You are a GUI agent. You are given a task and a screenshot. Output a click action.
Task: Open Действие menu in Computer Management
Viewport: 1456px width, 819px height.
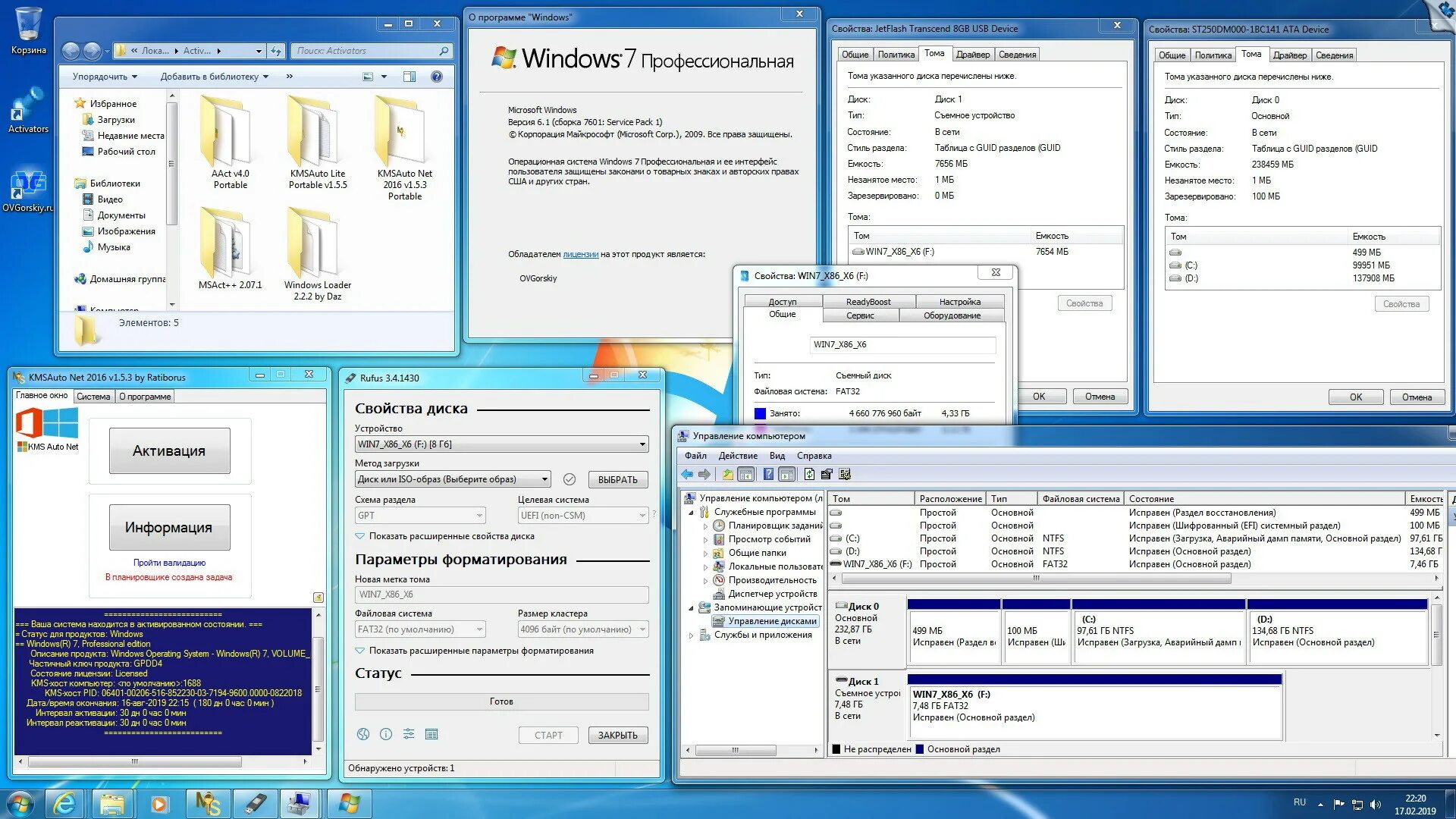[737, 456]
